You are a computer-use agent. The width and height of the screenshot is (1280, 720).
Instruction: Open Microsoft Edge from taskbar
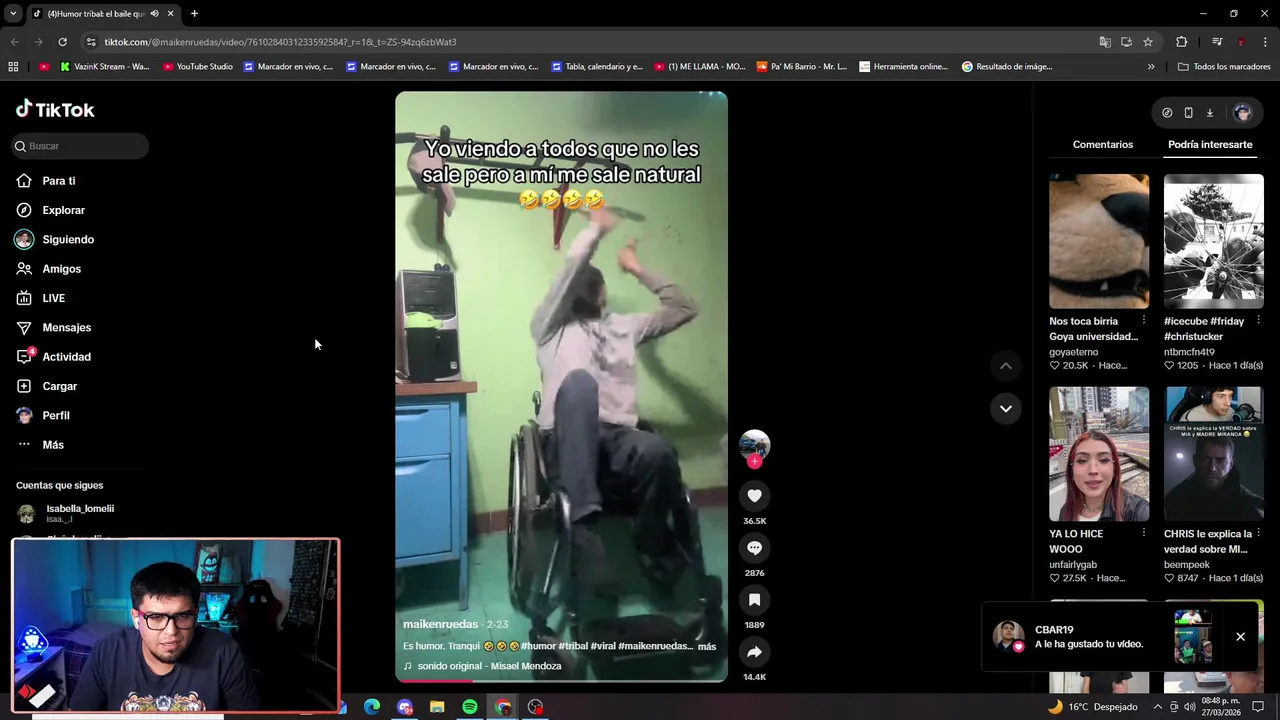[x=372, y=707]
